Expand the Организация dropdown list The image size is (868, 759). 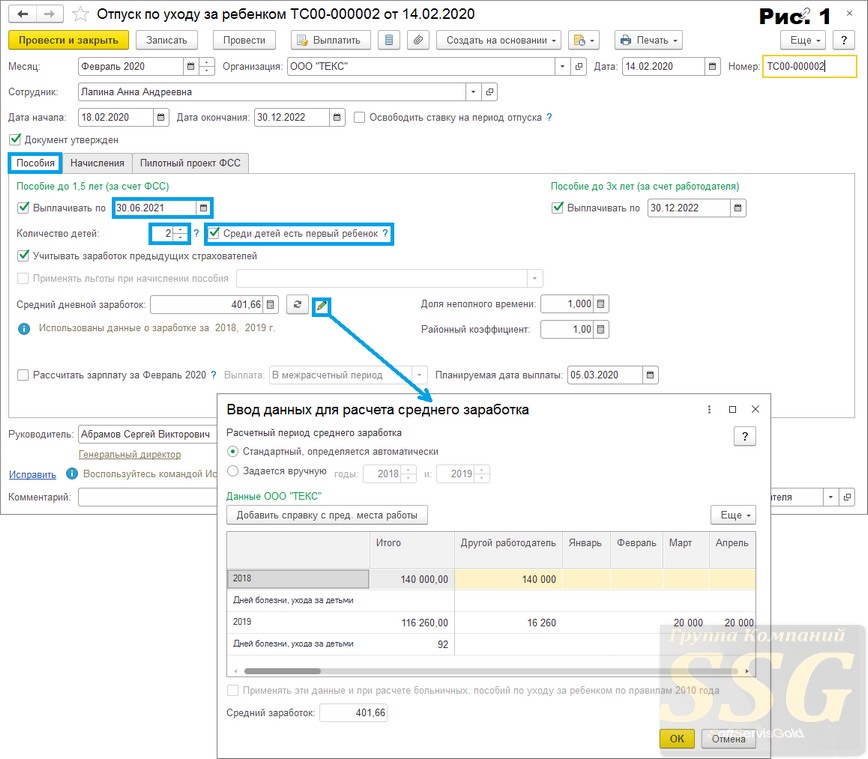pyautogui.click(x=562, y=66)
